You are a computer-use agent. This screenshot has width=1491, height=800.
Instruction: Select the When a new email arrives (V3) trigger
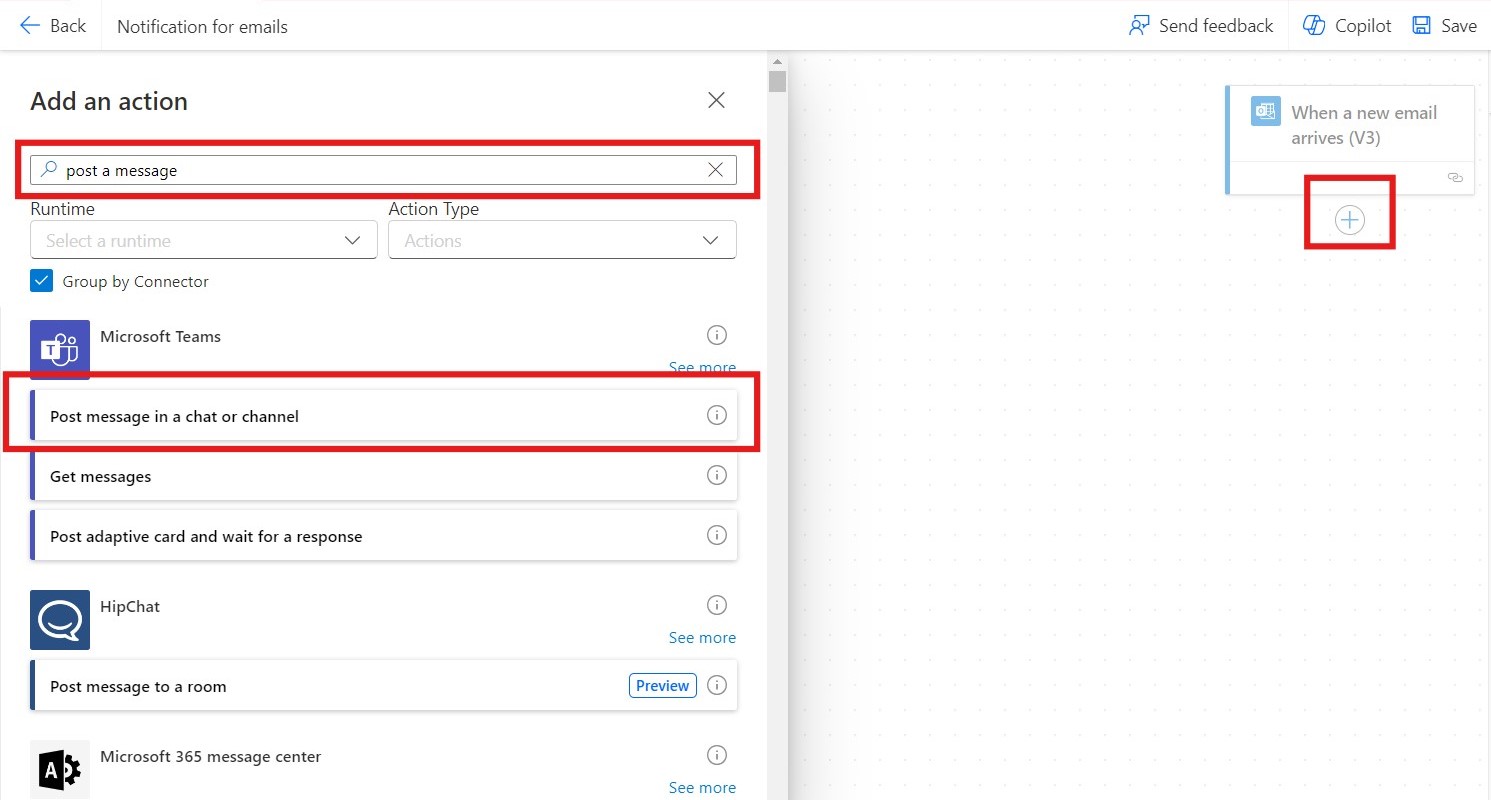point(1350,139)
